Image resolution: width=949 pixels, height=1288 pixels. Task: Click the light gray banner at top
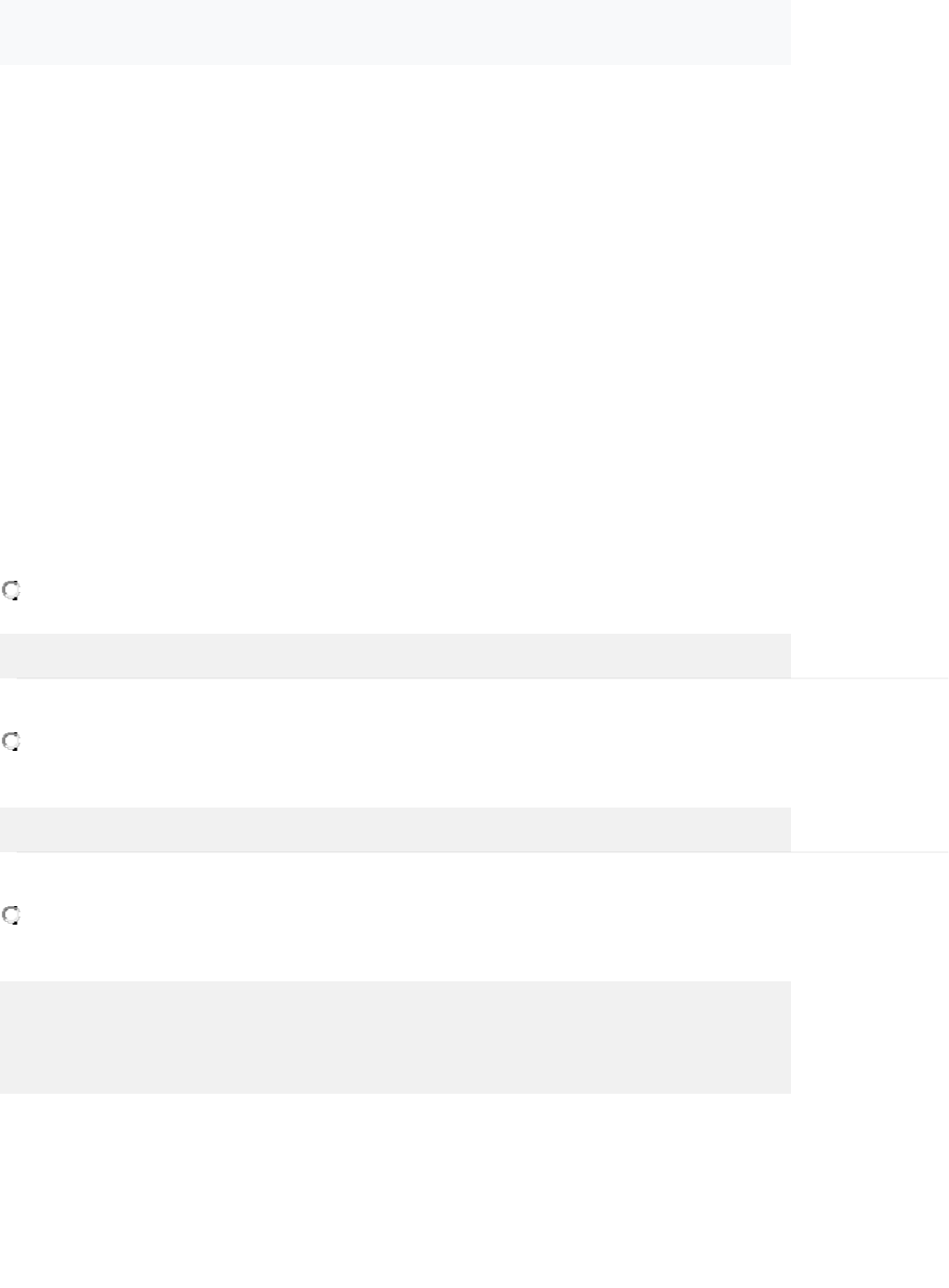click(395, 32)
